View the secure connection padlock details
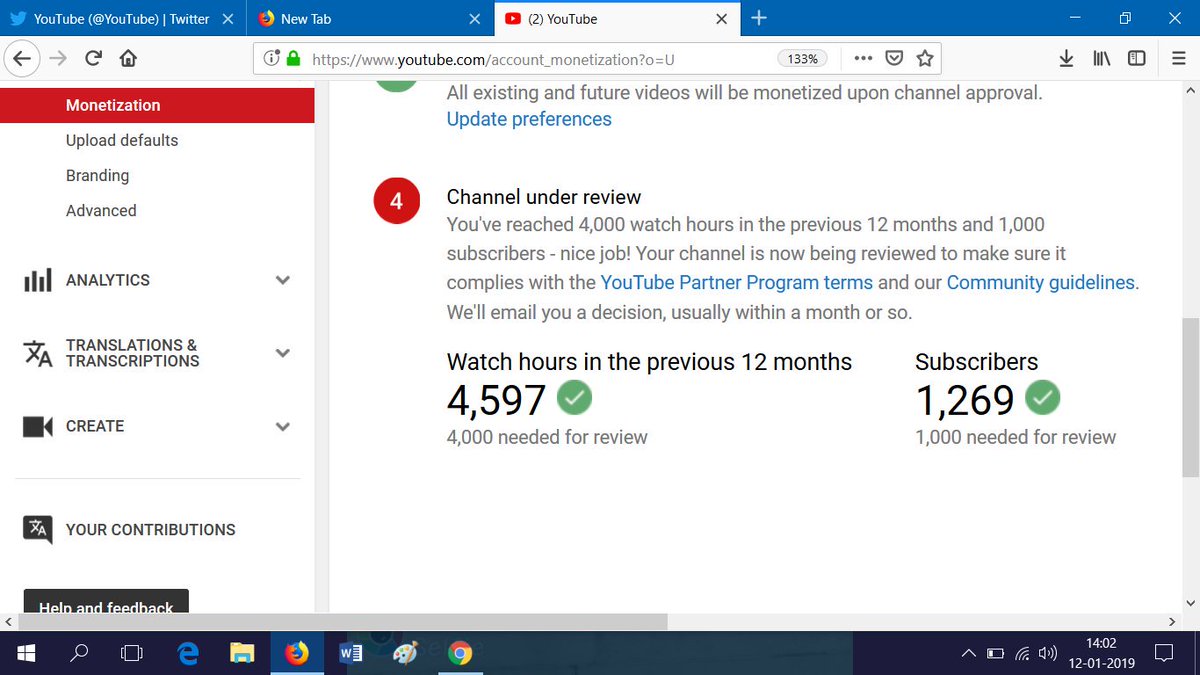 [x=293, y=59]
